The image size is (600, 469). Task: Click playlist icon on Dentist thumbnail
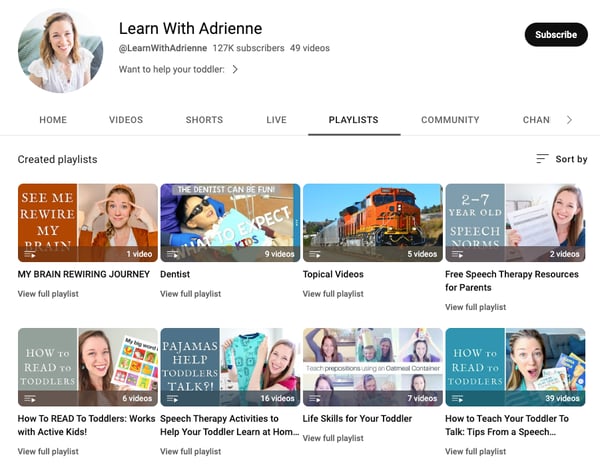(x=172, y=254)
